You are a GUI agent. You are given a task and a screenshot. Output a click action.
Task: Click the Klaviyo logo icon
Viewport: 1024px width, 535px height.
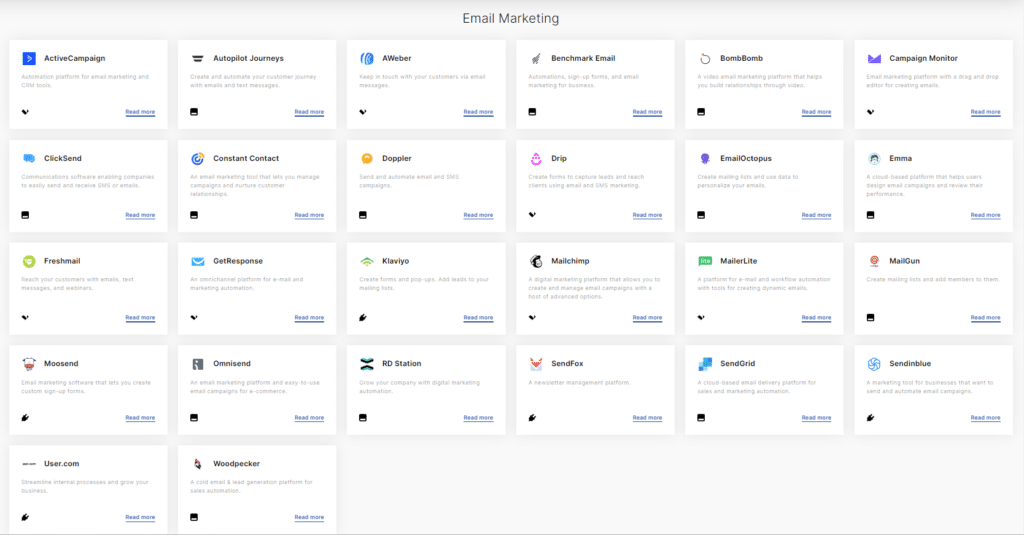click(367, 261)
